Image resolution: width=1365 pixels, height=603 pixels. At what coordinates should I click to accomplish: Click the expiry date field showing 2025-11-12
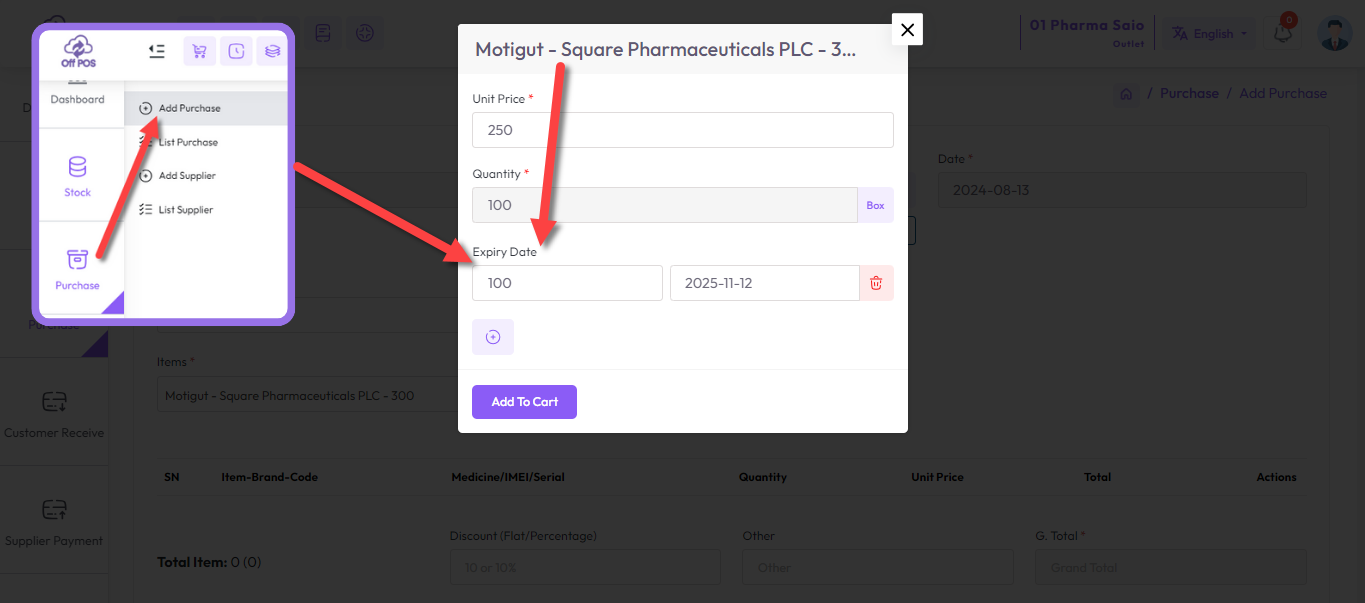(764, 283)
